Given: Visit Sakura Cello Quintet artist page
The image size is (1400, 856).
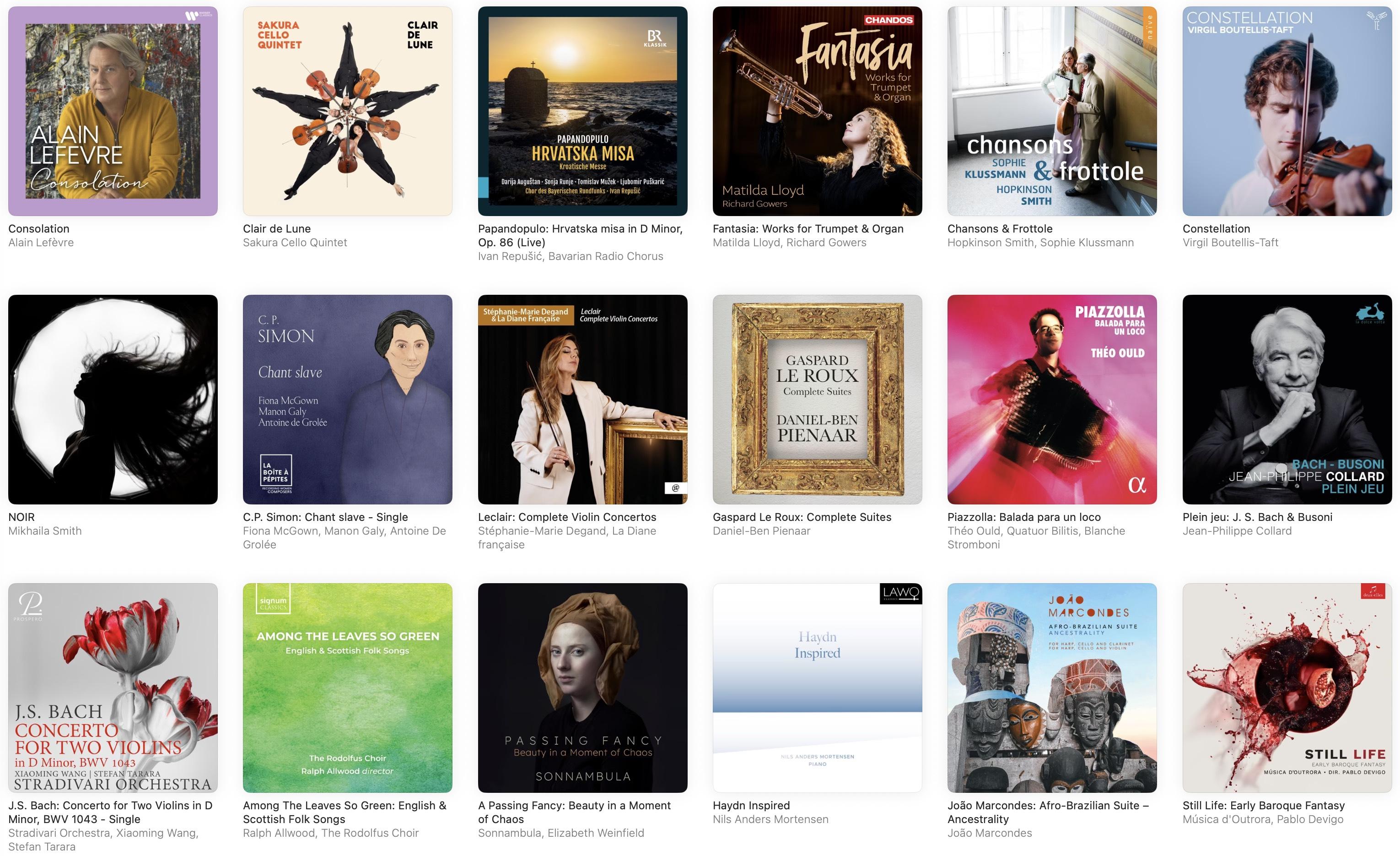Looking at the screenshot, I should (x=294, y=242).
